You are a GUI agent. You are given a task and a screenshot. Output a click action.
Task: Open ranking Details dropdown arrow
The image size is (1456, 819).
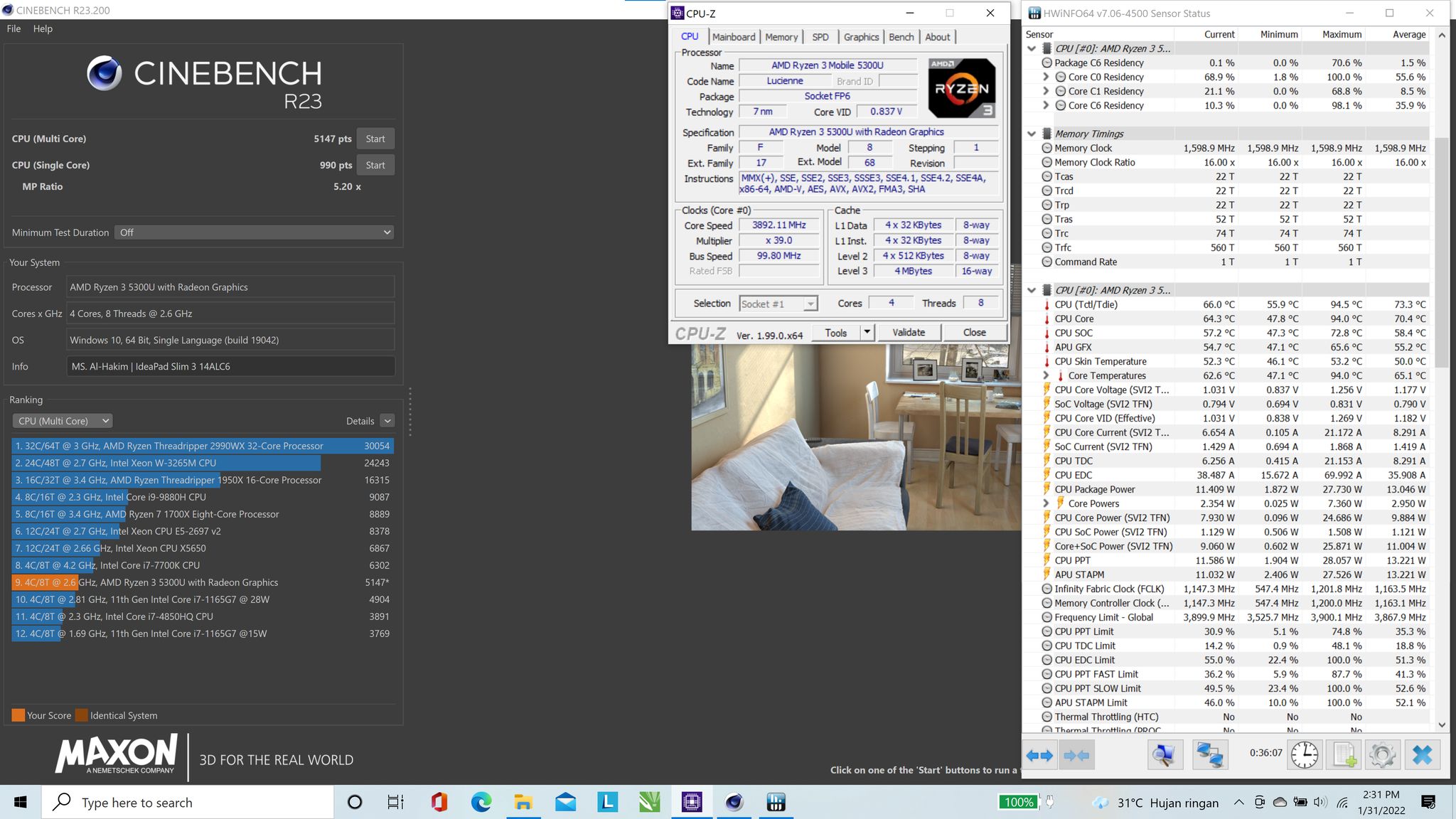coord(387,421)
